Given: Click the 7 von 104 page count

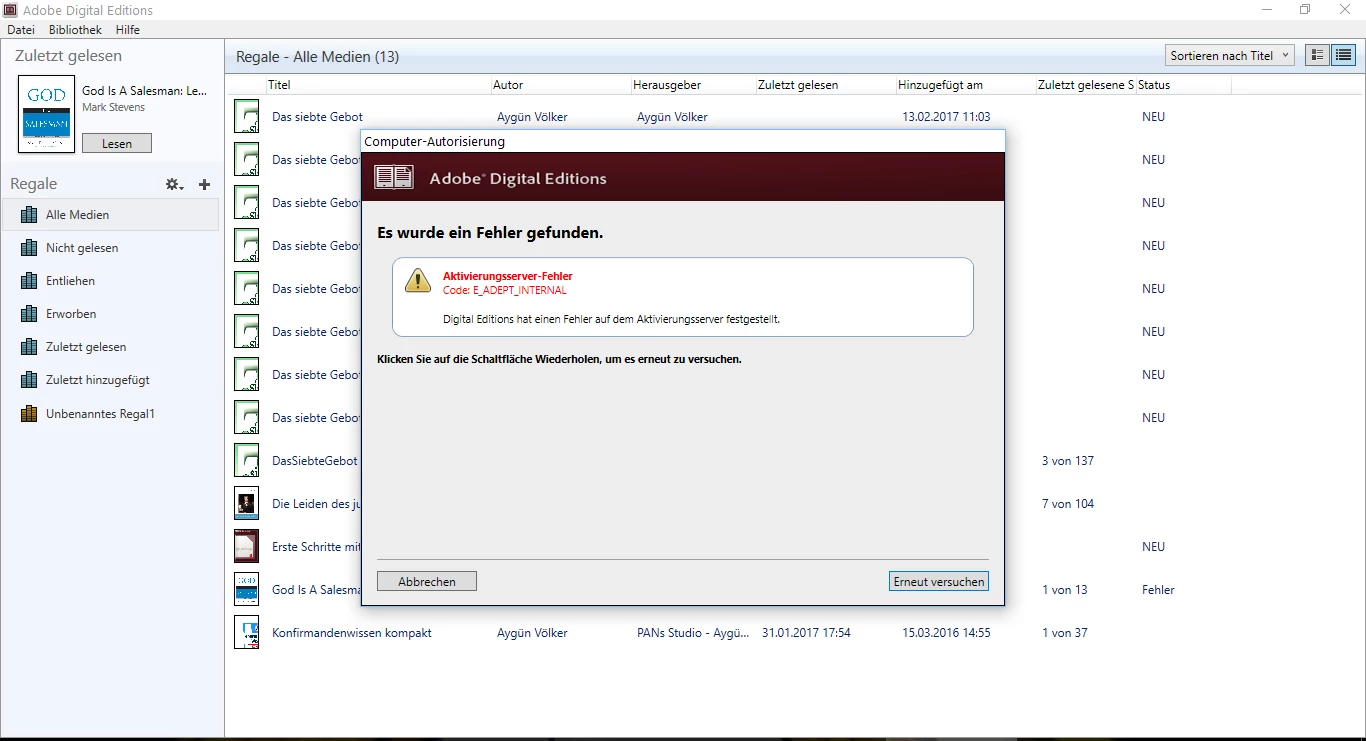Looking at the screenshot, I should pos(1068,504).
